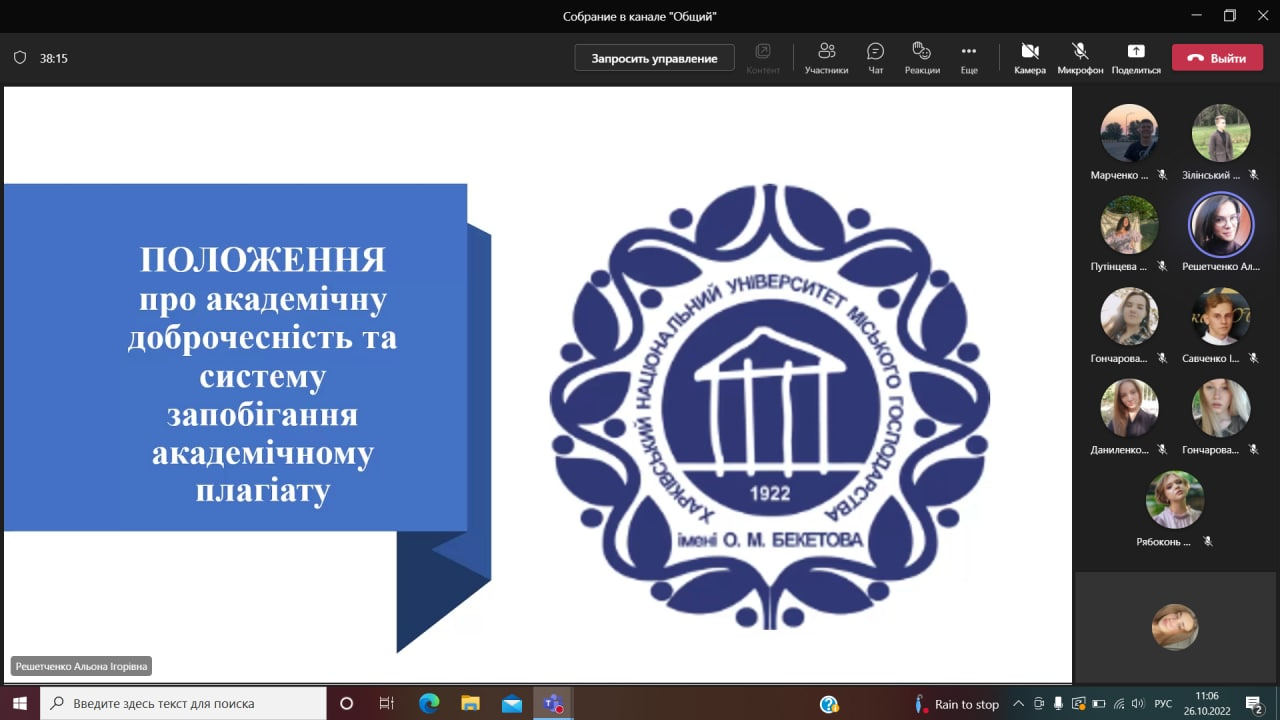Click muted mic icon next to Рябоконь
The image size is (1280, 720).
click(1208, 541)
